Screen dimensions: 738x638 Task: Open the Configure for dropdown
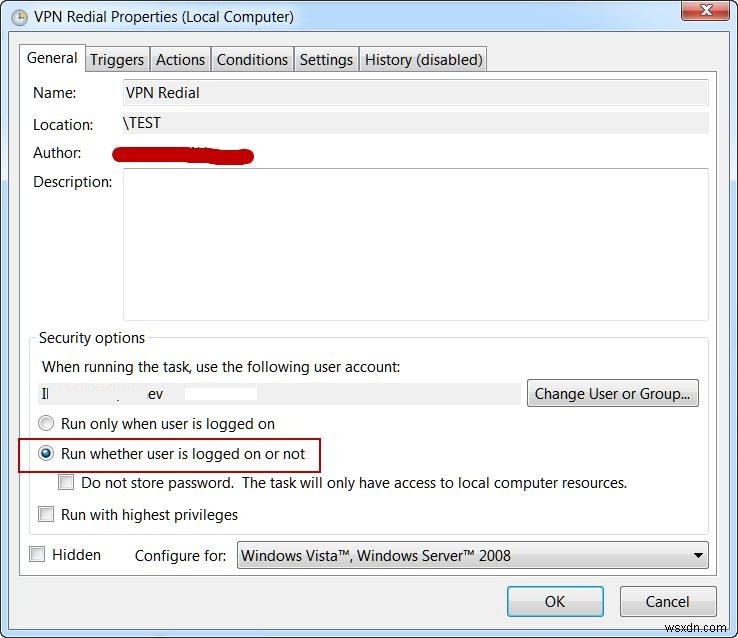473,556
